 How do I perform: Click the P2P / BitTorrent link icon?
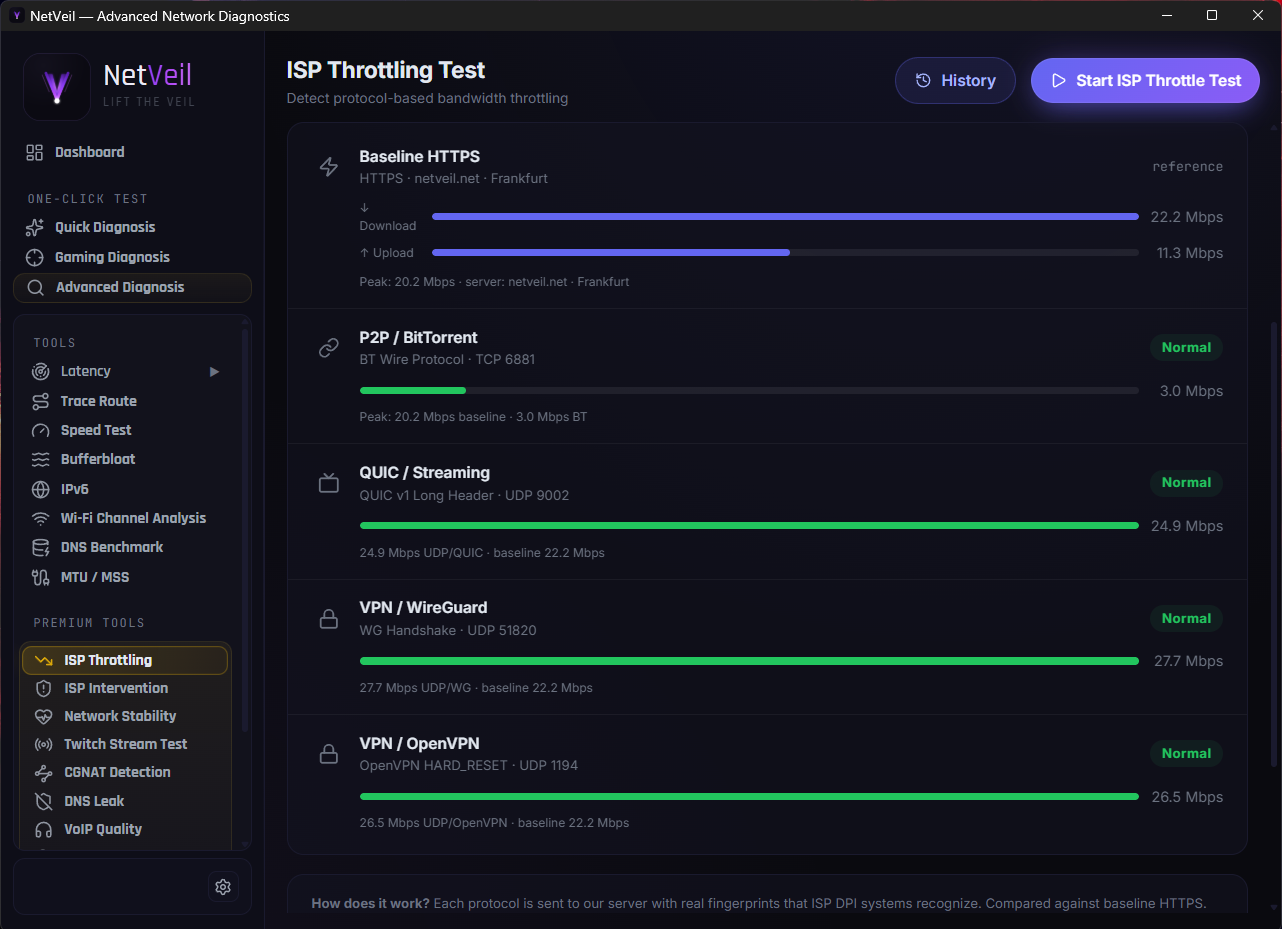(329, 348)
